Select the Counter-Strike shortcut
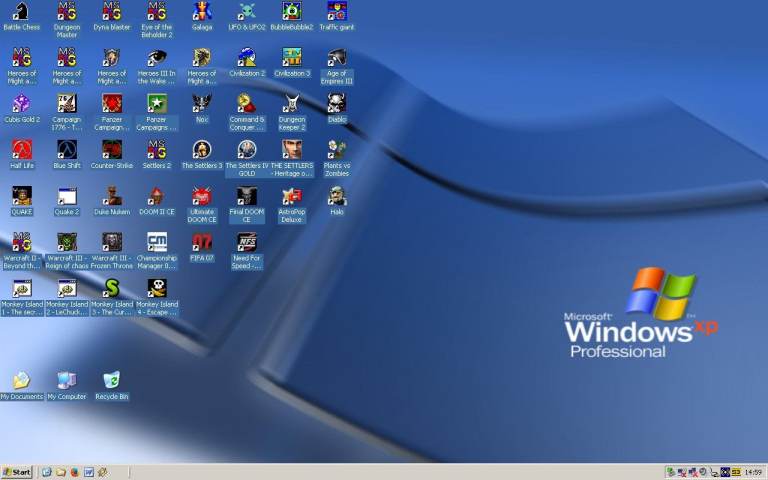The image size is (768, 480). 112,150
